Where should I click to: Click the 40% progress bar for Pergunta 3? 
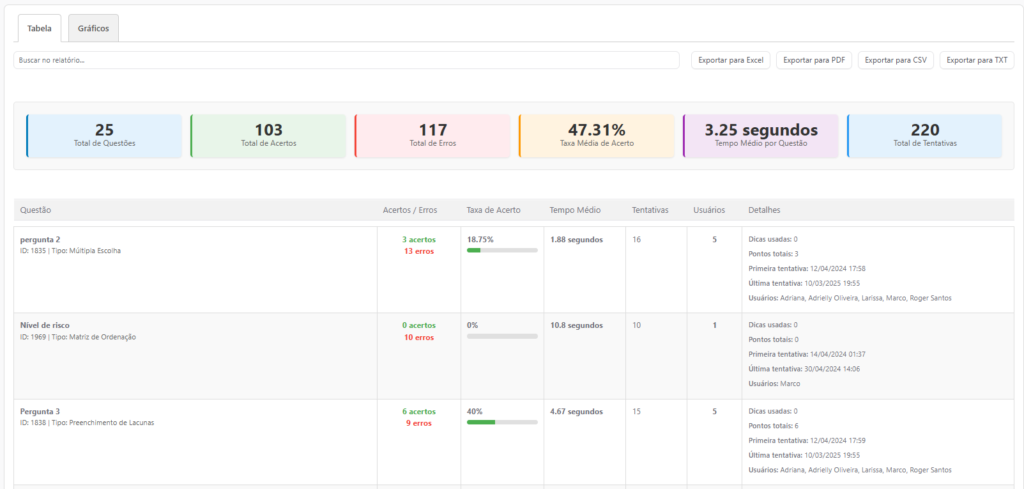pyautogui.click(x=502, y=422)
